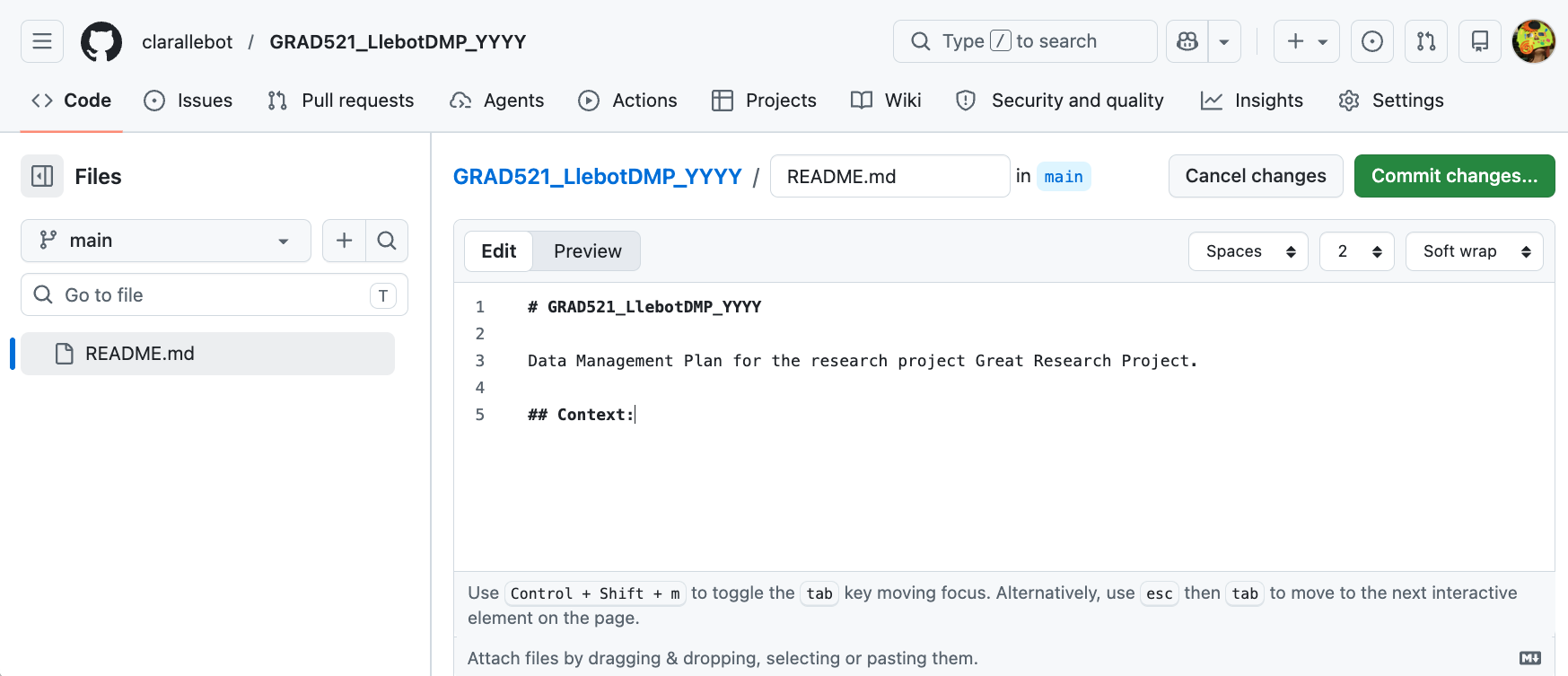
Task: Open the main branch selector dropdown
Action: coord(166,241)
